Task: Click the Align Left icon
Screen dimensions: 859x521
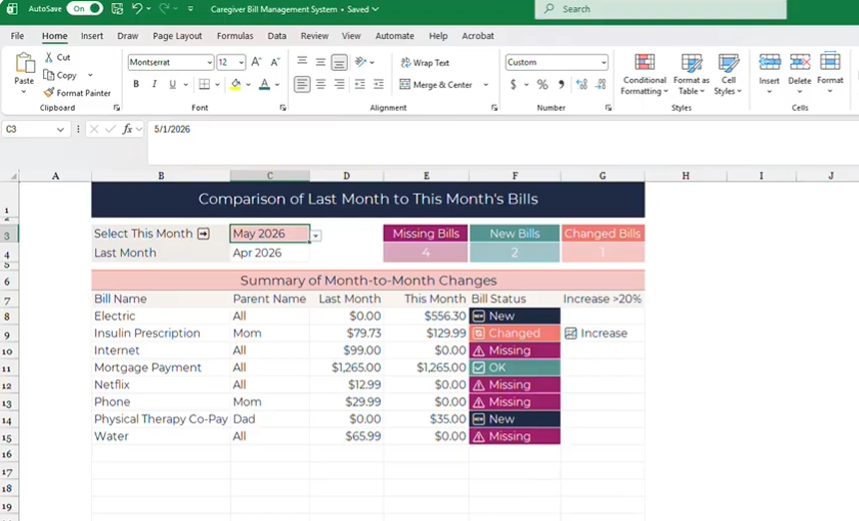Action: [302, 84]
